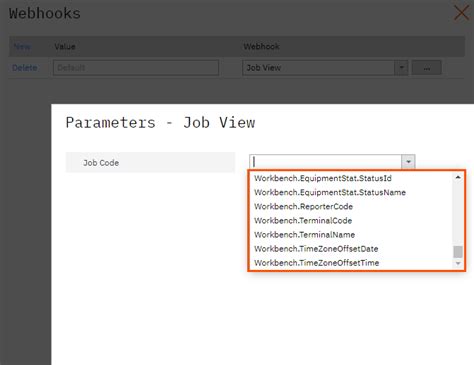The width and height of the screenshot is (474, 365).
Task: Select Workbench.EquipmentStat.StatusId
Action: (x=323, y=178)
